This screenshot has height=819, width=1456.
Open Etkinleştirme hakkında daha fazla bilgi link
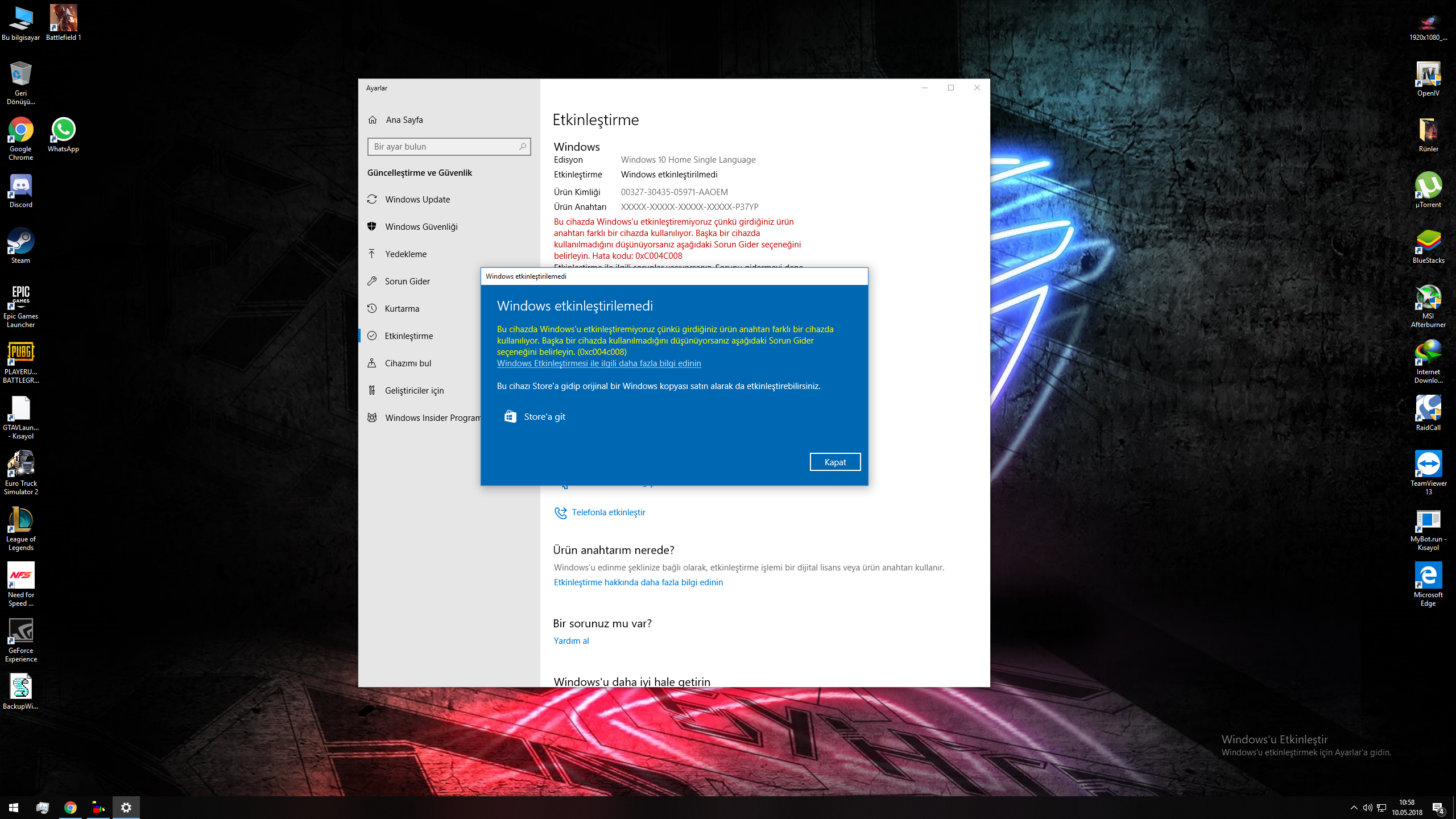[638, 582]
